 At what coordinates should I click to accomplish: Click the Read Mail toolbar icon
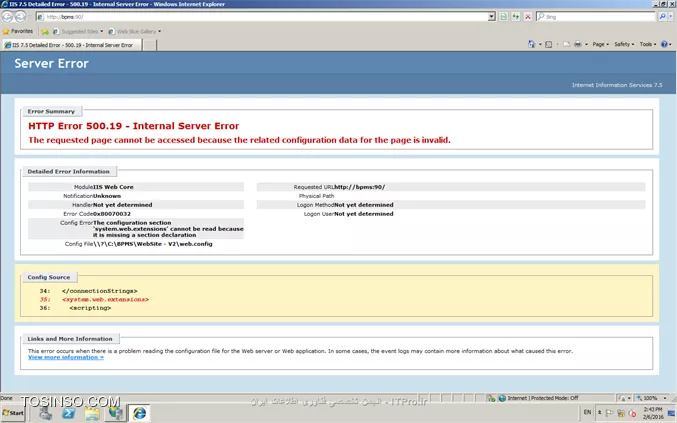(x=566, y=44)
